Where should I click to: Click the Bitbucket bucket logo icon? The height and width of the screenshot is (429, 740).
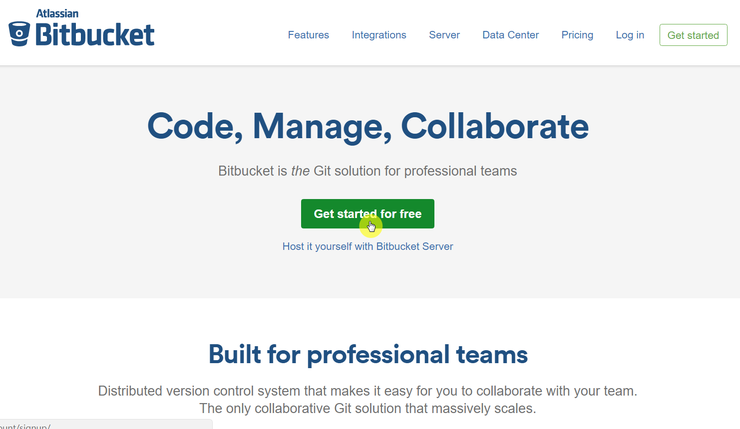coord(19,34)
